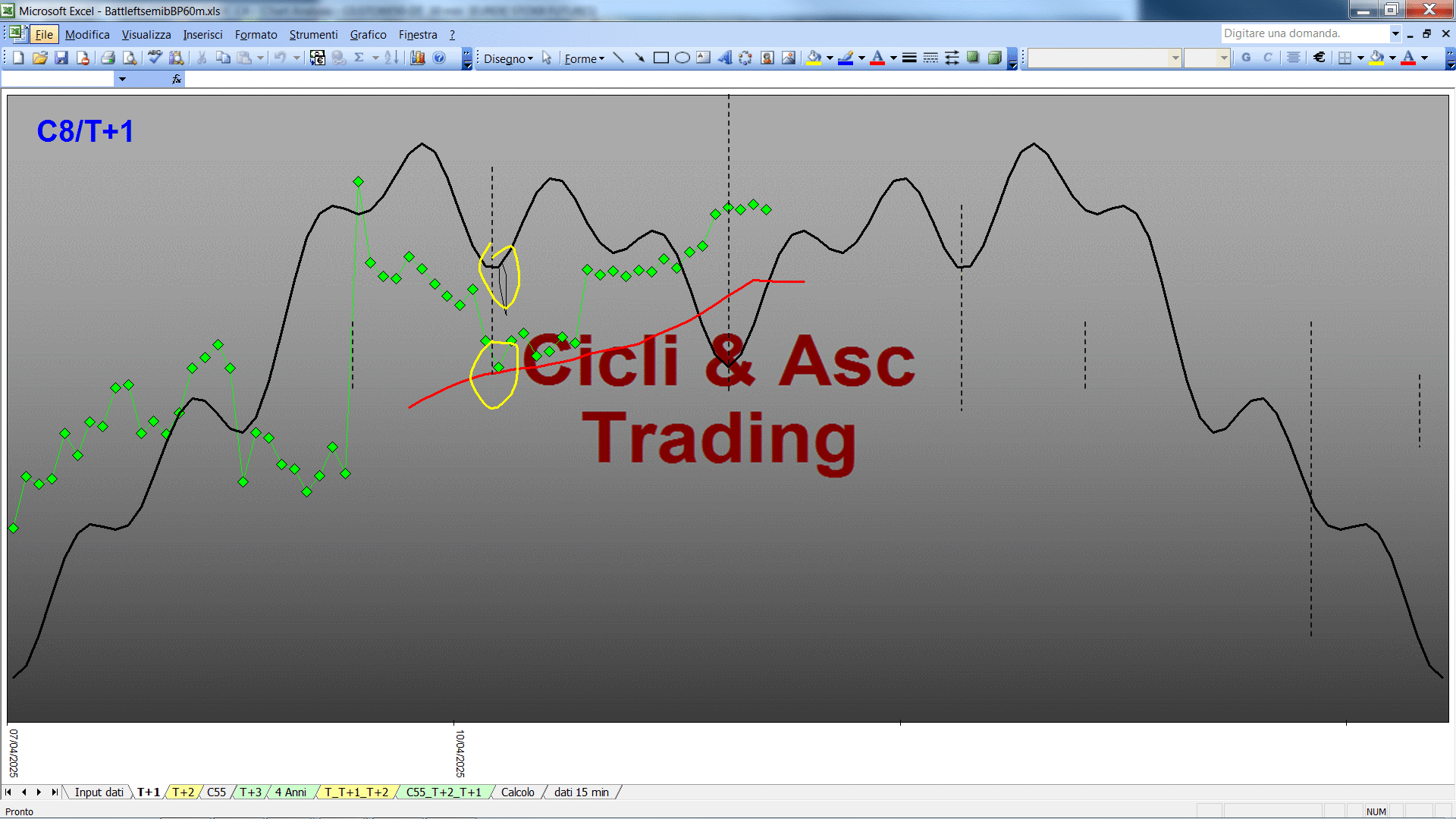Open Print Preview from the toolbar
The image size is (1456, 819).
pyautogui.click(x=130, y=58)
